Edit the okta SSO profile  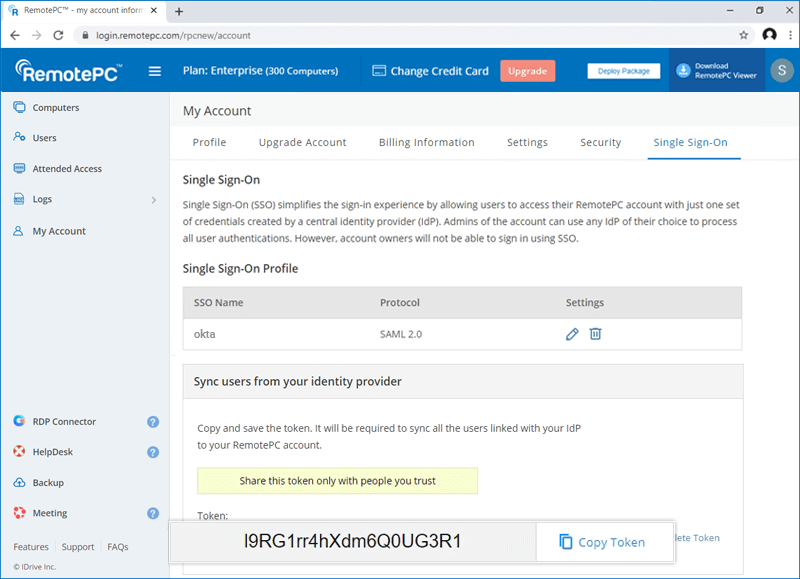[x=572, y=334]
